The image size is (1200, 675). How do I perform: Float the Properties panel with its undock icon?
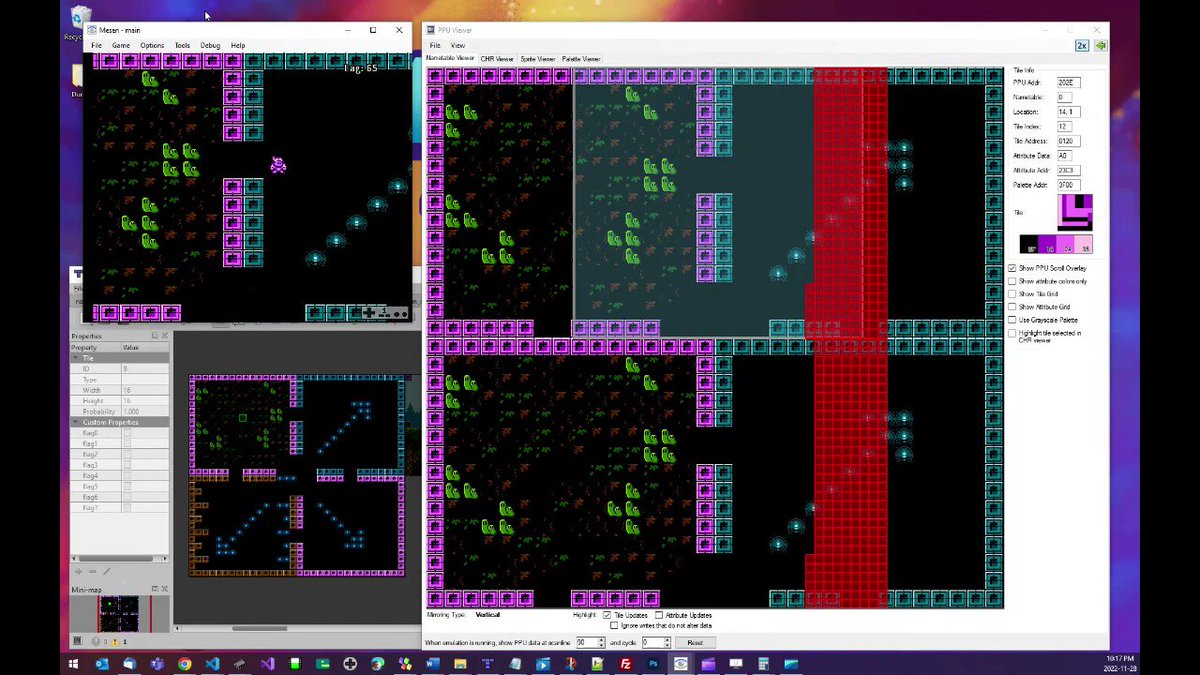(x=155, y=336)
